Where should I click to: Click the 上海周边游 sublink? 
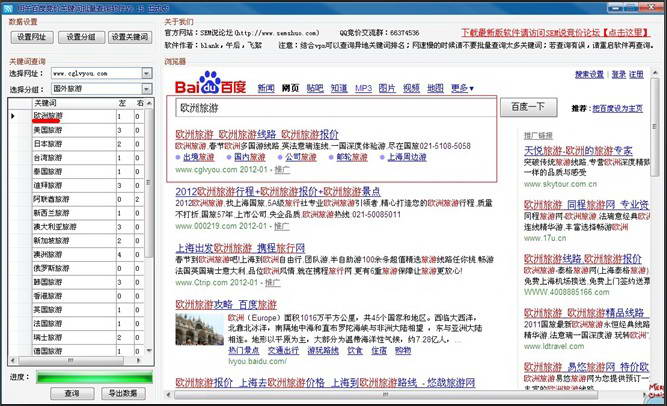click(x=407, y=157)
